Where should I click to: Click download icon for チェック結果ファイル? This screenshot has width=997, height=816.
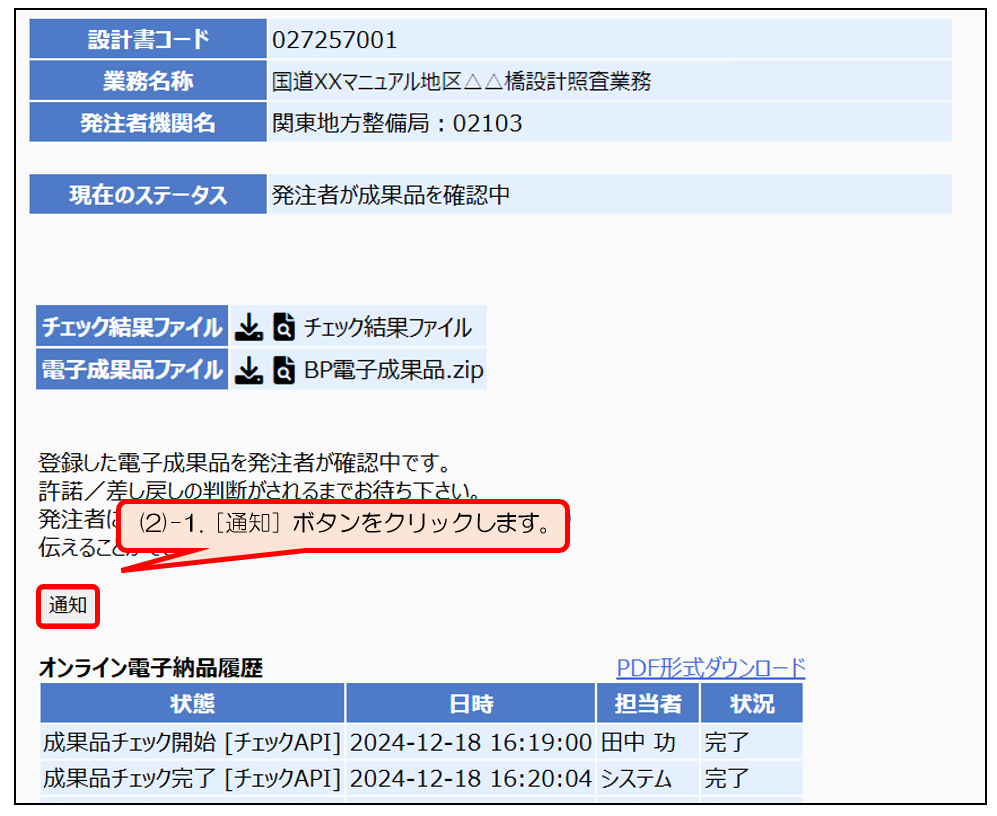249,327
